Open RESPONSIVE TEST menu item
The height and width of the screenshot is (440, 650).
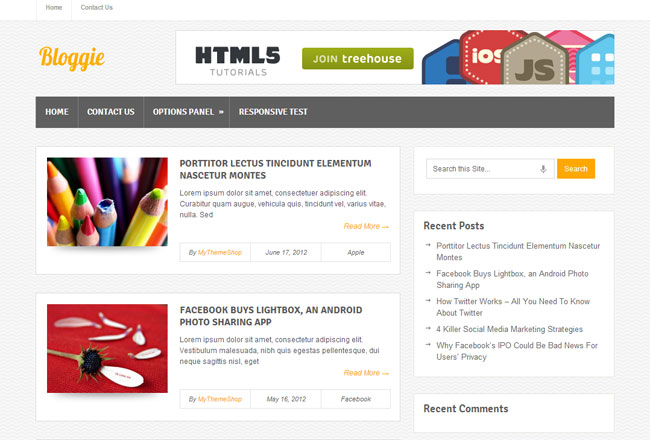point(273,112)
